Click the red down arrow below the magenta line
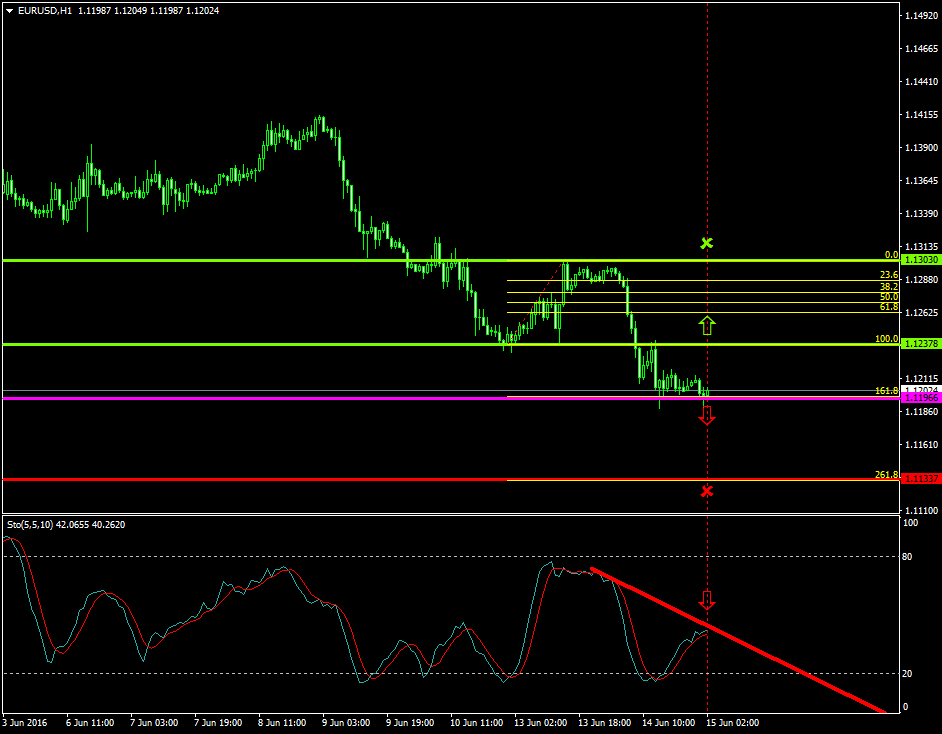 [x=707, y=415]
